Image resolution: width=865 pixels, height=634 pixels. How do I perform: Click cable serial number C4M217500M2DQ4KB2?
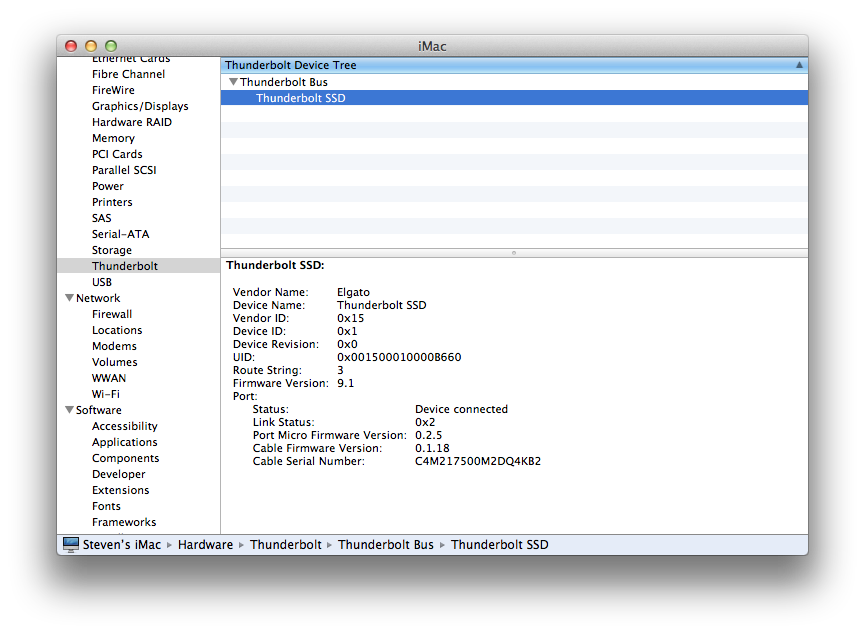click(478, 461)
